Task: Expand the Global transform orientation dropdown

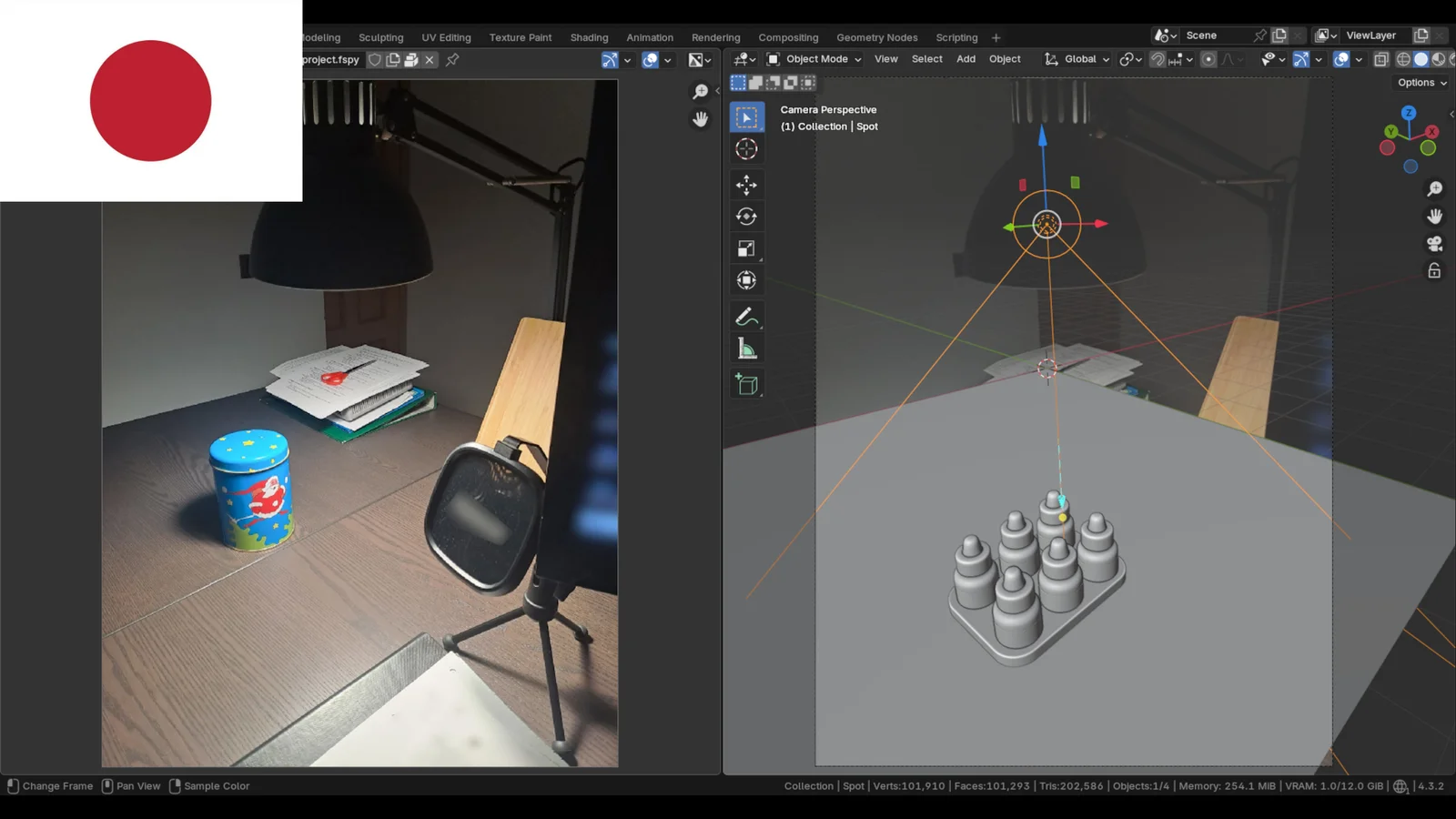Action: [1077, 59]
